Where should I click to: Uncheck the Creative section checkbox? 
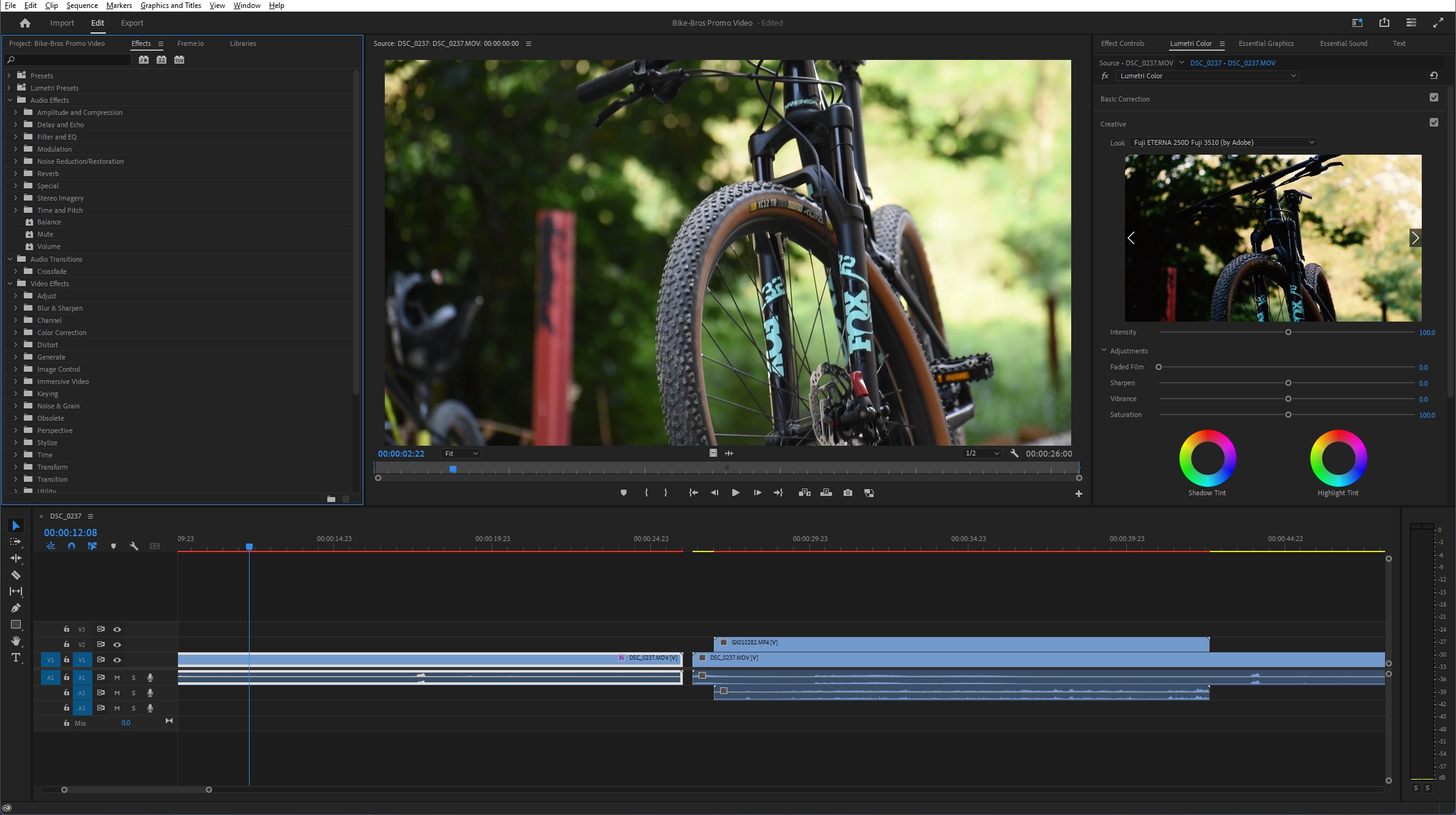(1433, 123)
